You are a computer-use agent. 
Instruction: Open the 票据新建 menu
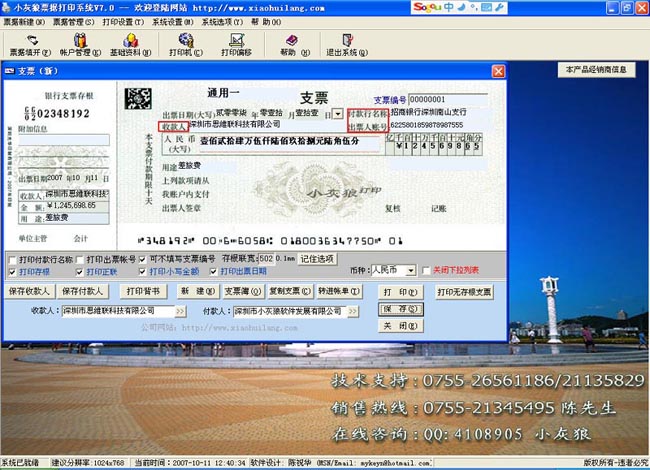[x=24, y=21]
